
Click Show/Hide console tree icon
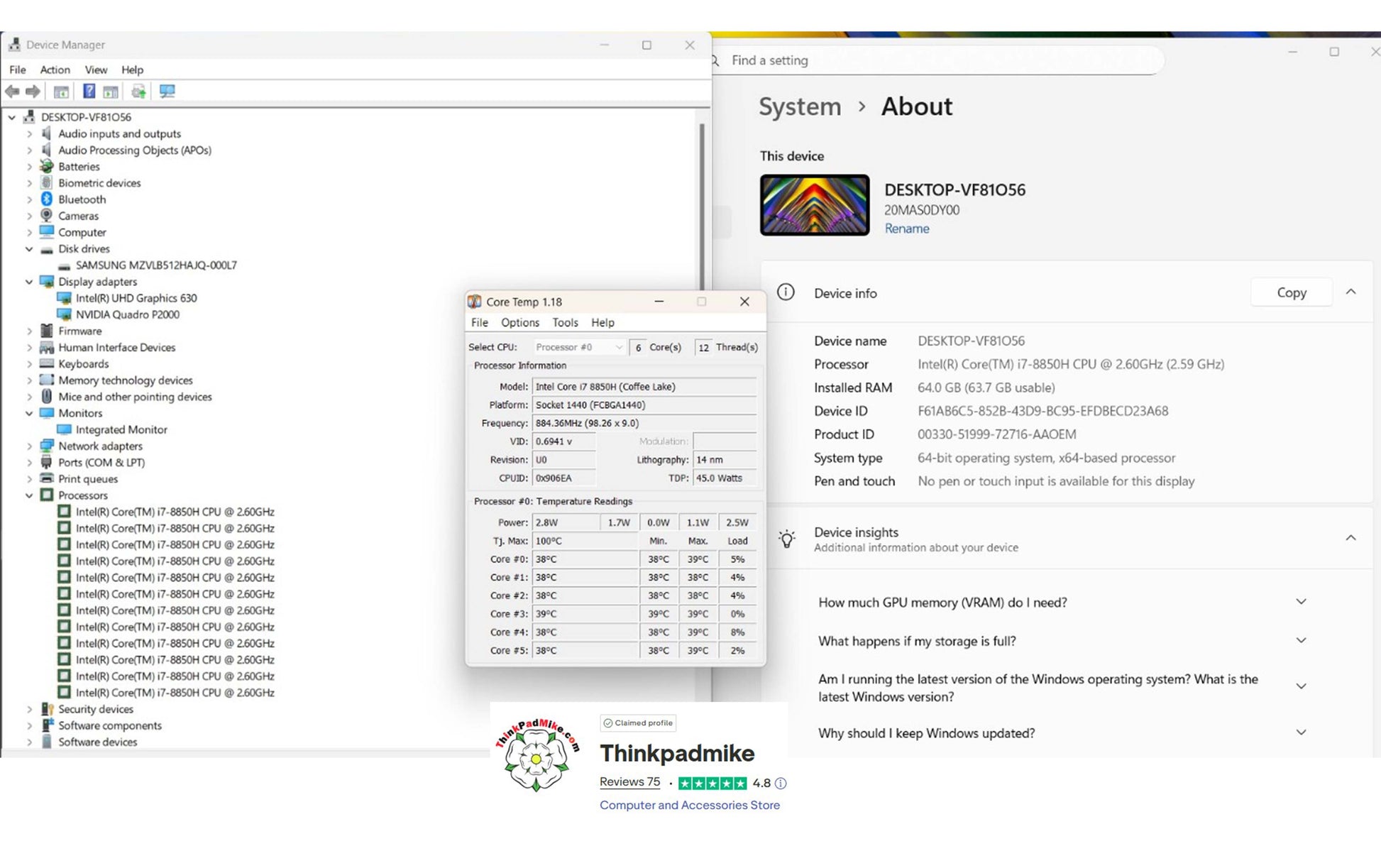(62, 92)
